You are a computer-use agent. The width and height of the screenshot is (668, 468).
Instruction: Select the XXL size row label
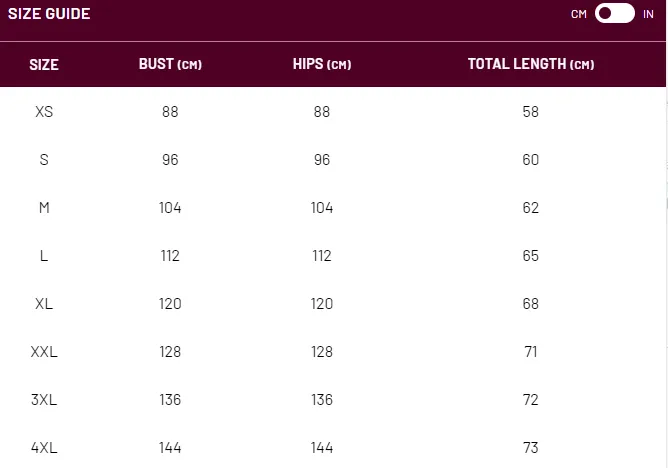point(44,352)
